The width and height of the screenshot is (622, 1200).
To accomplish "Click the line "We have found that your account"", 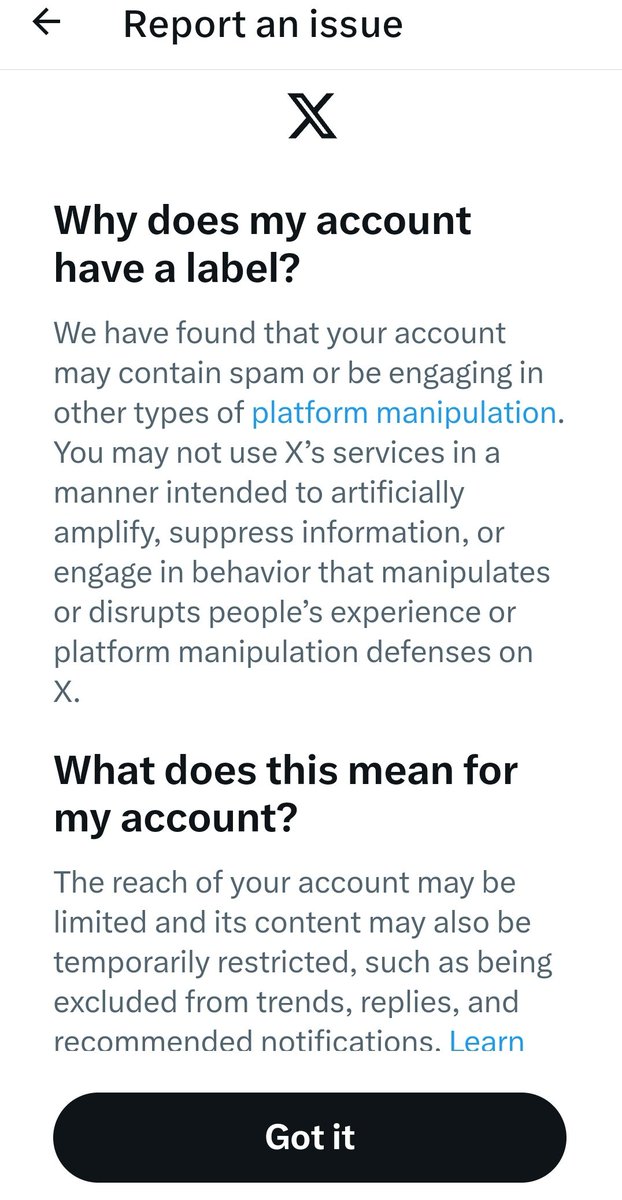I will 280,332.
